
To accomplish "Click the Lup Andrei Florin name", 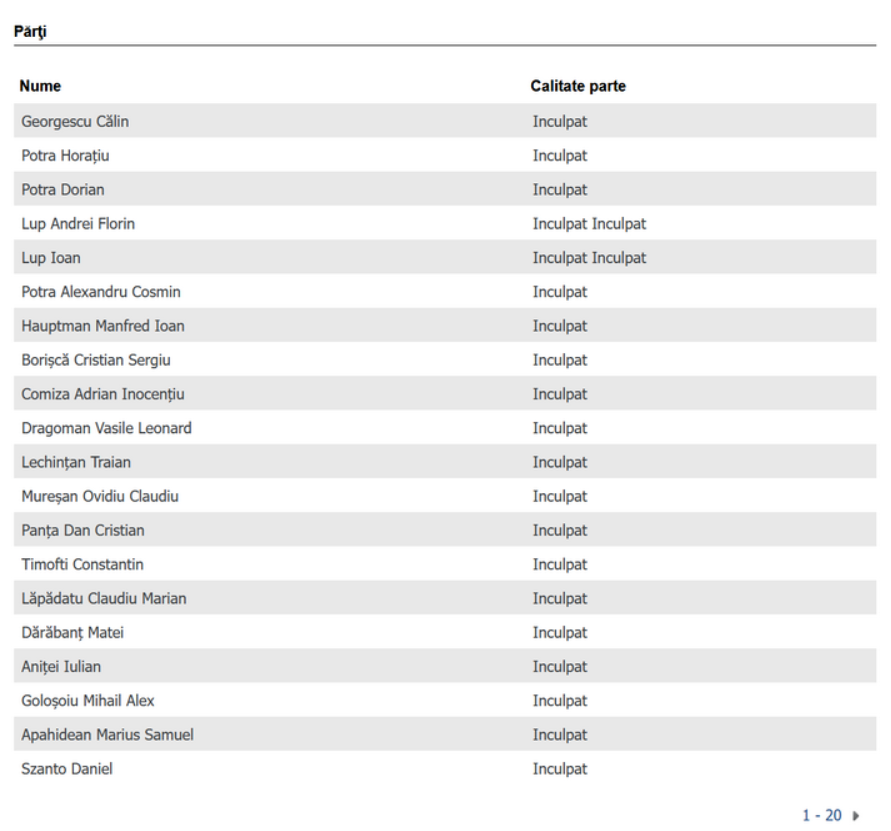I will click(x=78, y=224).
